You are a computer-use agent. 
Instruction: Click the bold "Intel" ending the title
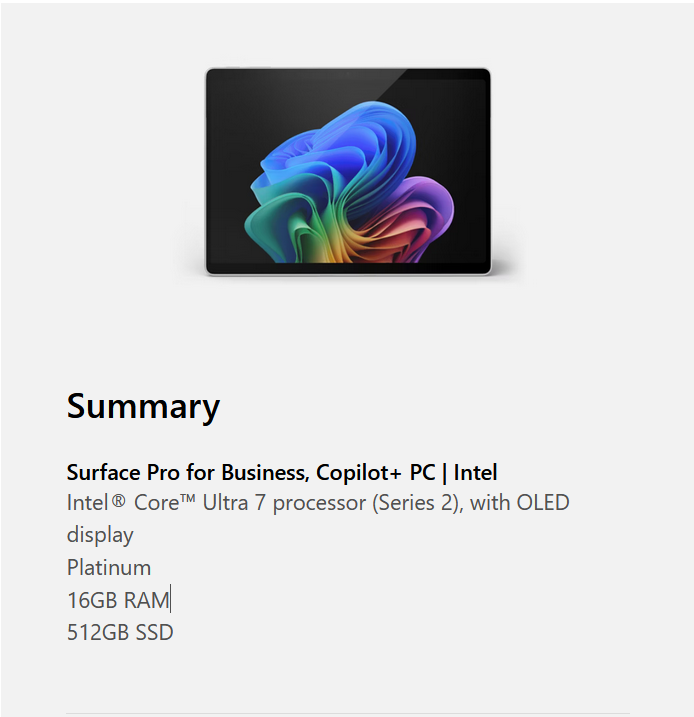point(475,472)
